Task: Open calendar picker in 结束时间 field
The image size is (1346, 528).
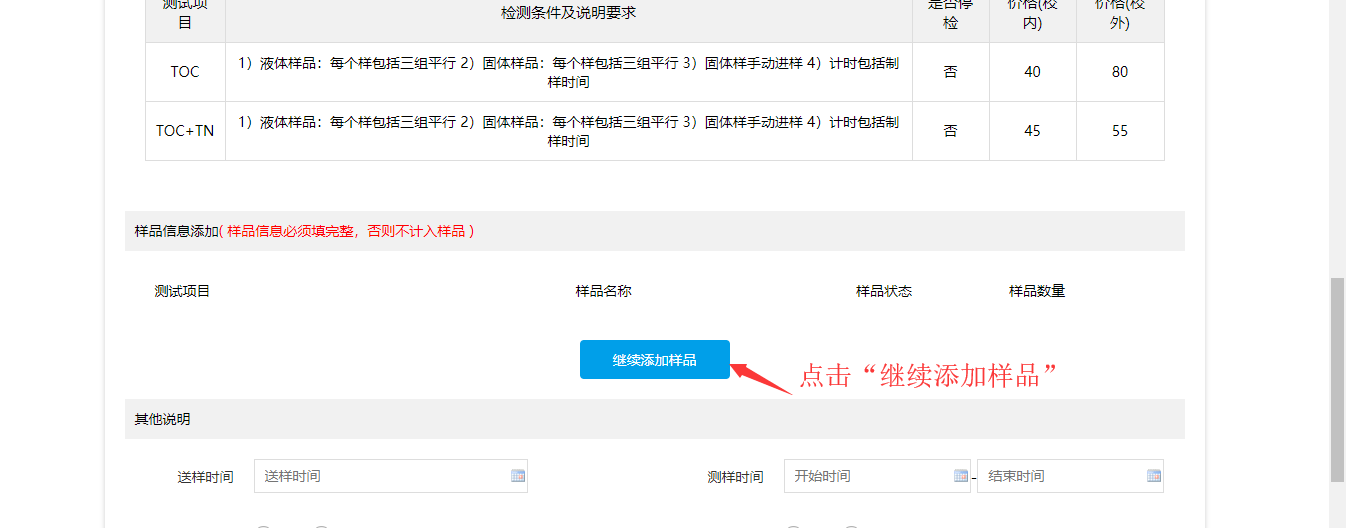Action: [1153, 476]
